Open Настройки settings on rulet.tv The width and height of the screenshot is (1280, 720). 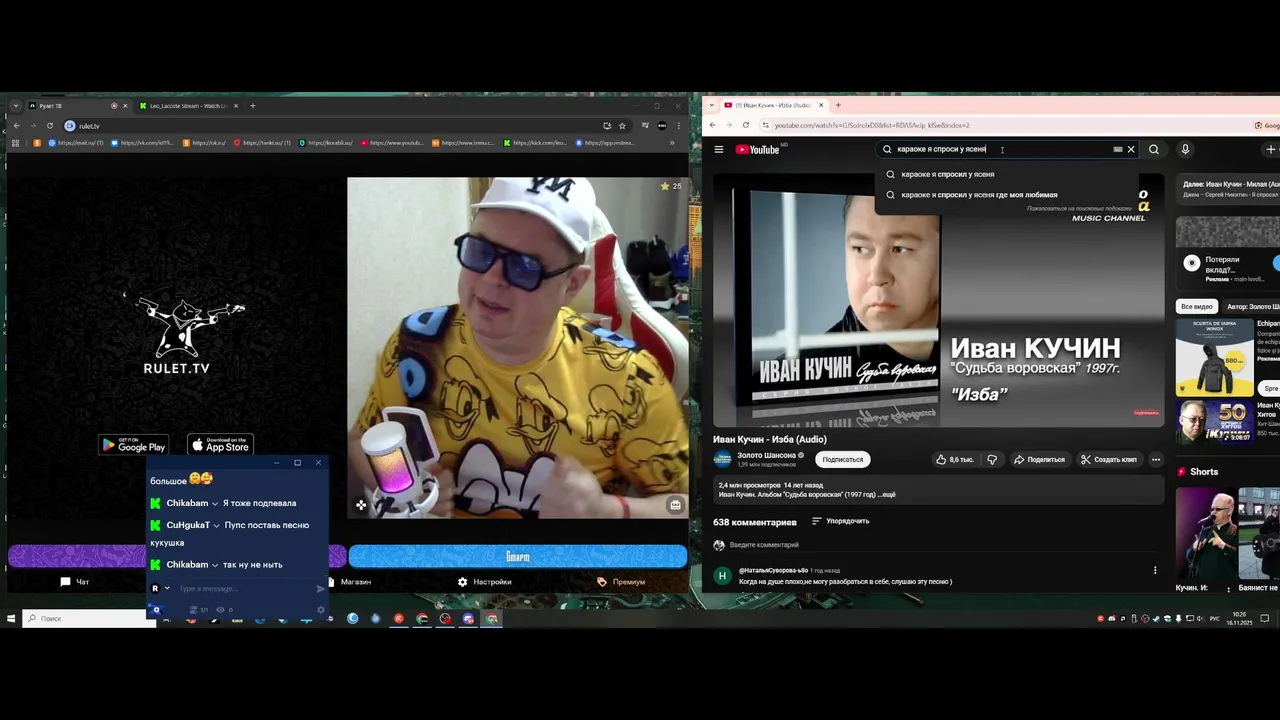coord(485,582)
